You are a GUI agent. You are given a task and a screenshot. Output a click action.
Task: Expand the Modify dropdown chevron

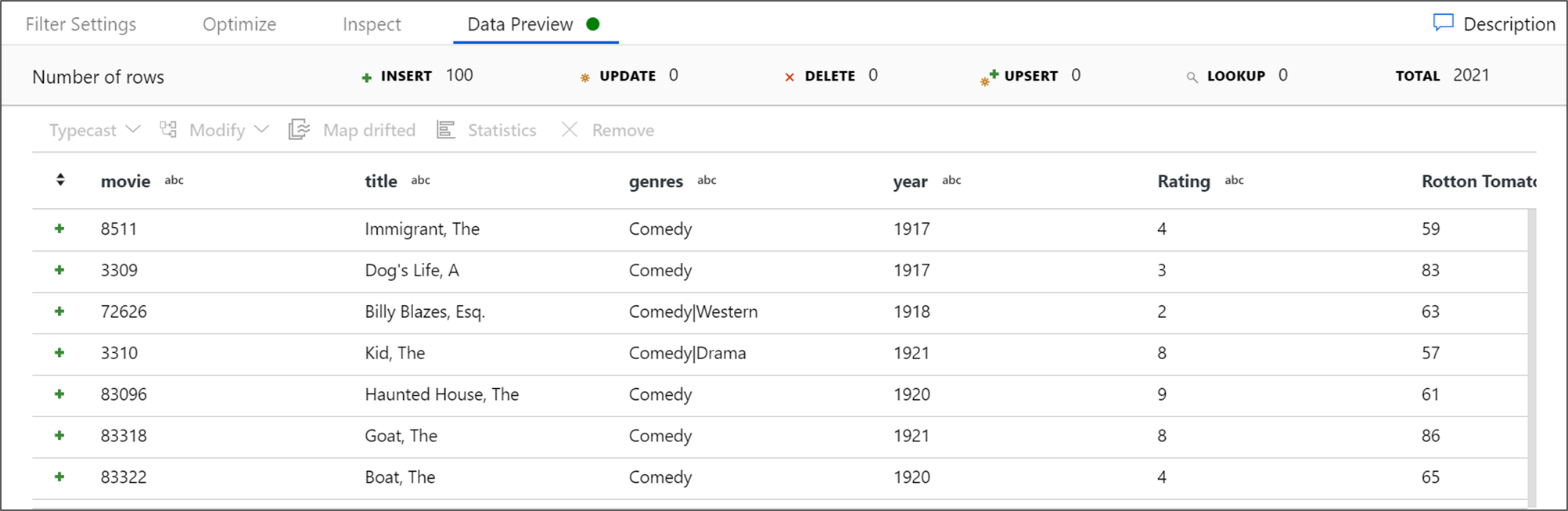click(261, 129)
